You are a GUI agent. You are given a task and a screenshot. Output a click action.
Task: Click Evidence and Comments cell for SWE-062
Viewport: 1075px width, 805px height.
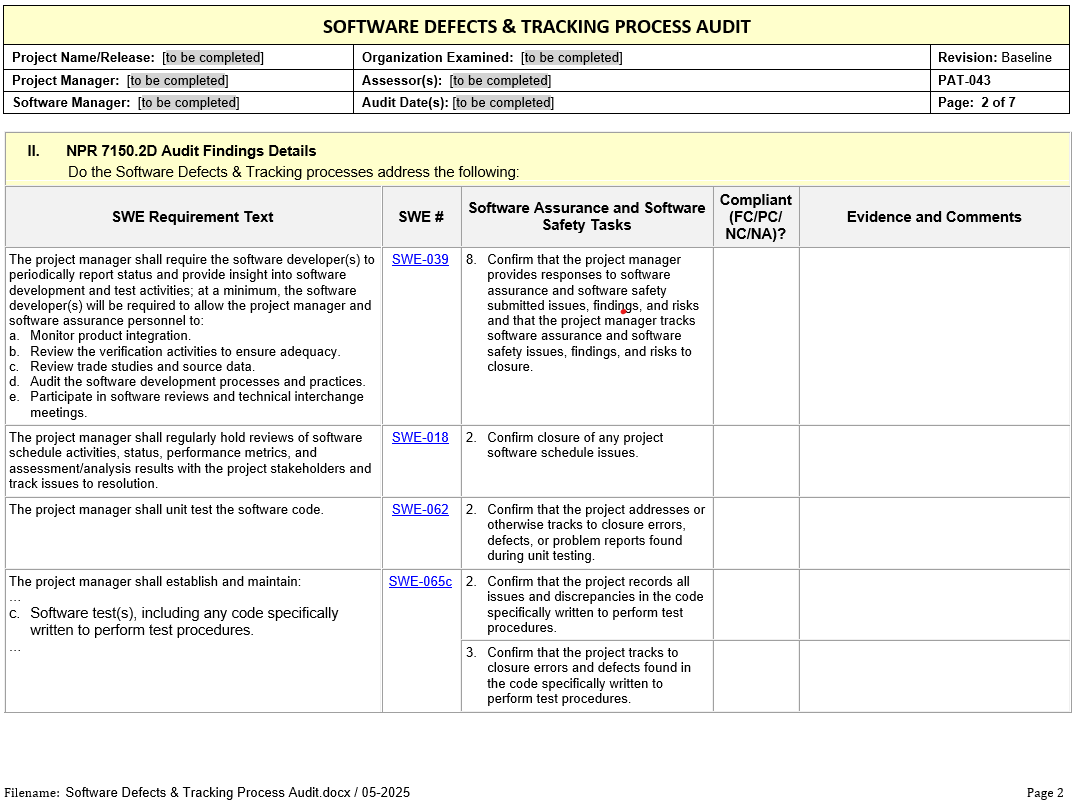coord(934,533)
